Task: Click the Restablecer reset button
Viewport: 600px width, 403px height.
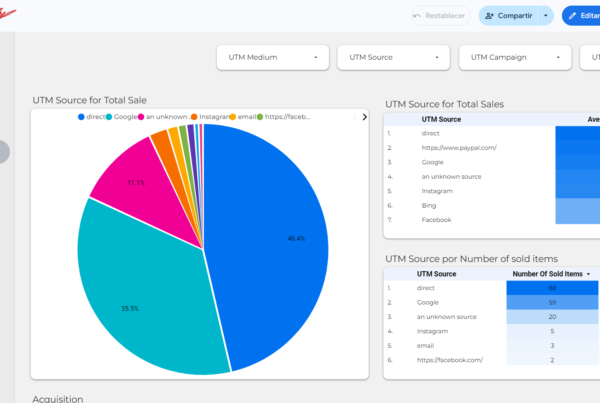Action: coord(441,16)
